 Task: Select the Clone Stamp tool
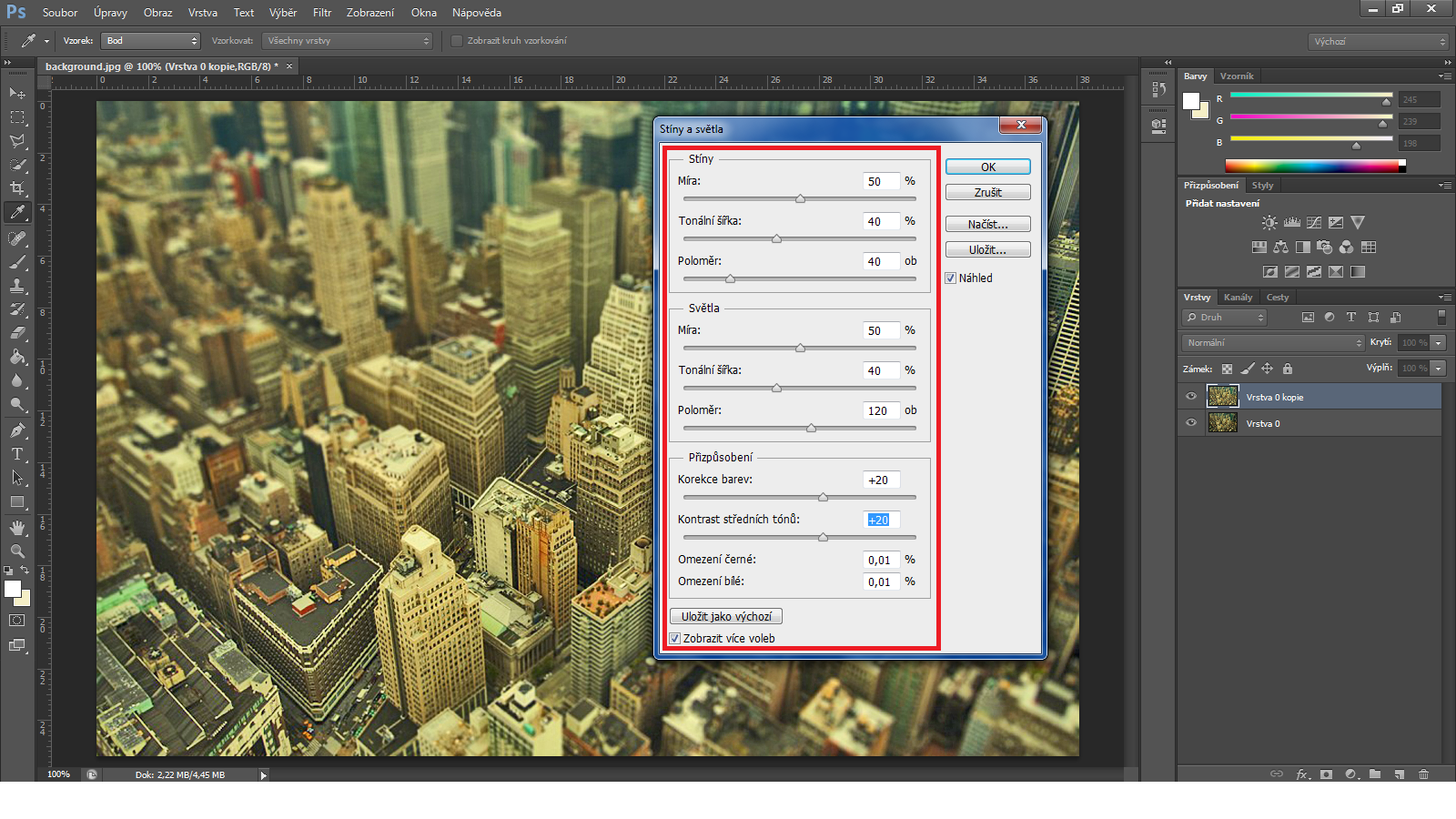pyautogui.click(x=17, y=286)
